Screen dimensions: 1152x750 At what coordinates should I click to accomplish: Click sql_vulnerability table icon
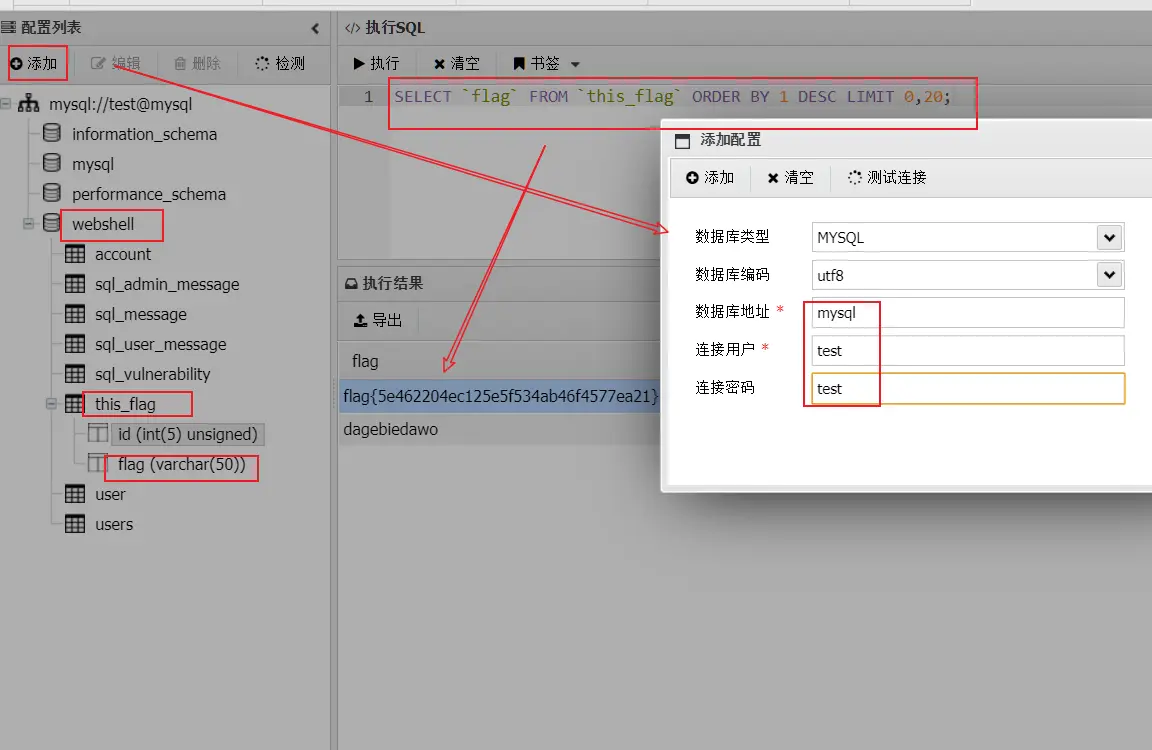pos(75,374)
